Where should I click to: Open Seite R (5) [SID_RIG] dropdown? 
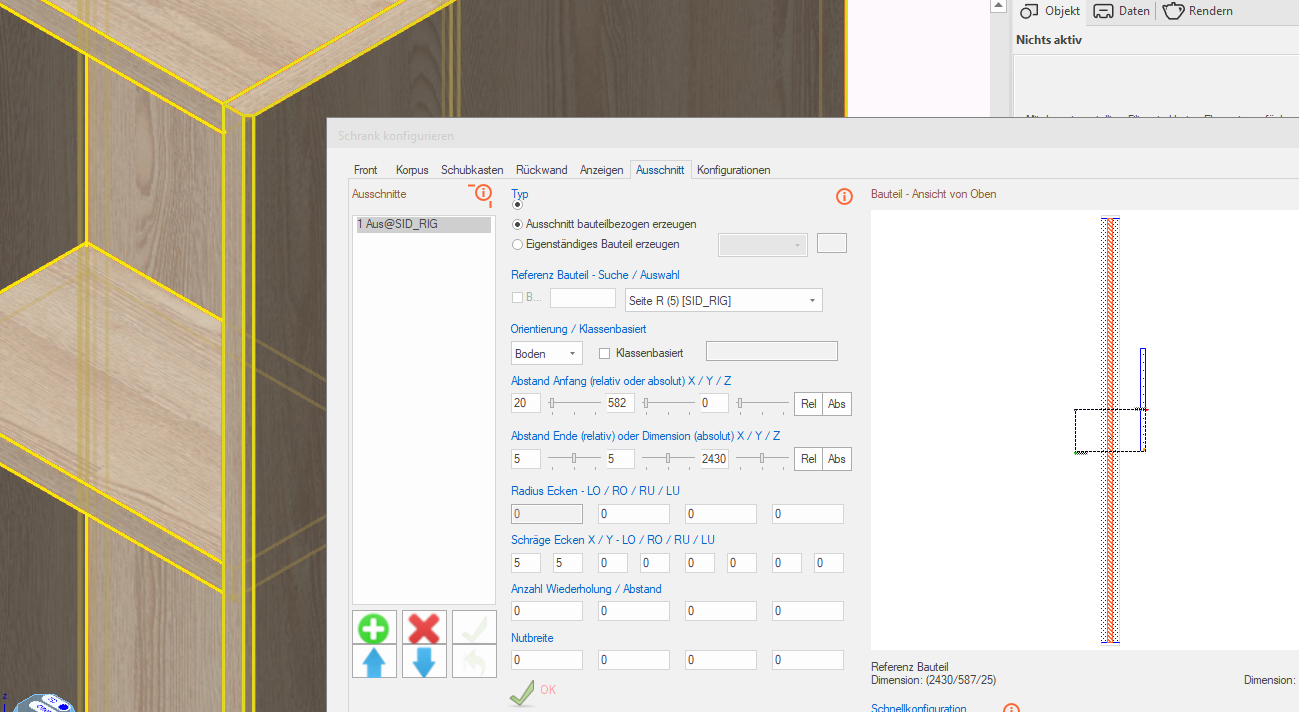click(x=723, y=300)
